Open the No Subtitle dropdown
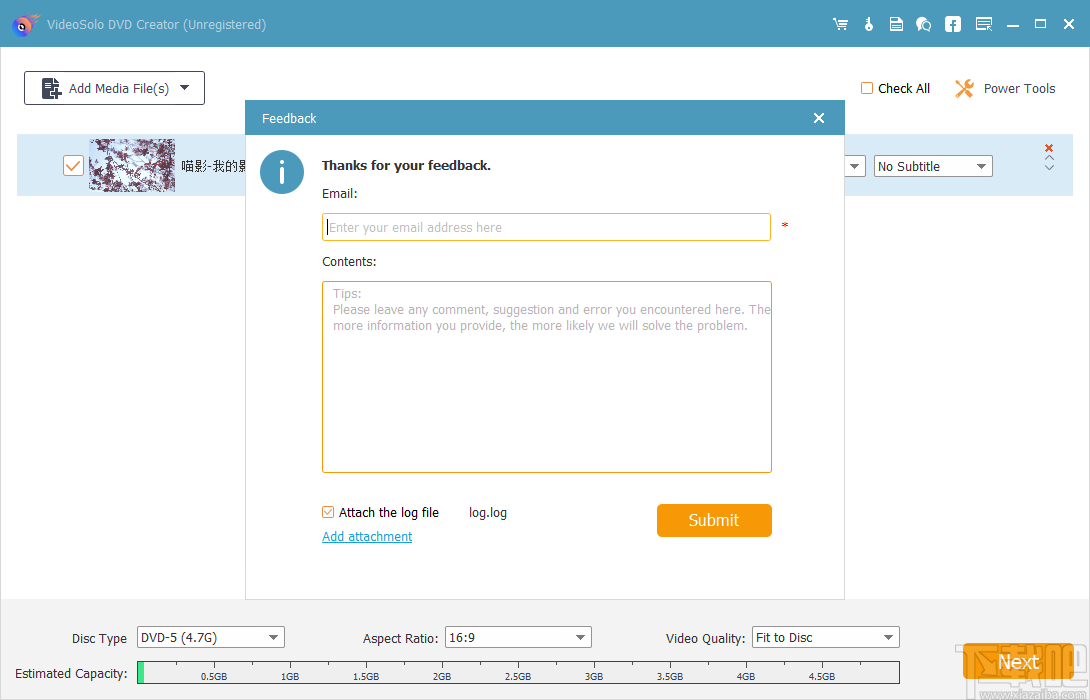1090x700 pixels. tap(932, 166)
